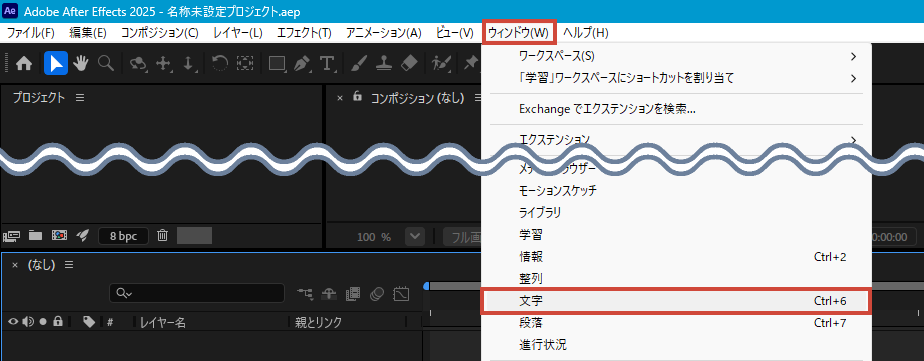This screenshot has height=361, width=924.
Task: Choose モーションスケッチ from Window menu
Action: [676, 191]
